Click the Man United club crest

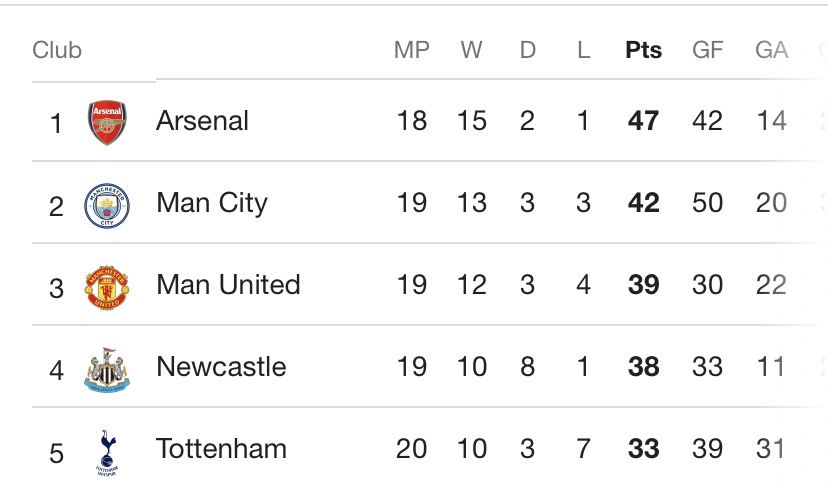coord(106,287)
